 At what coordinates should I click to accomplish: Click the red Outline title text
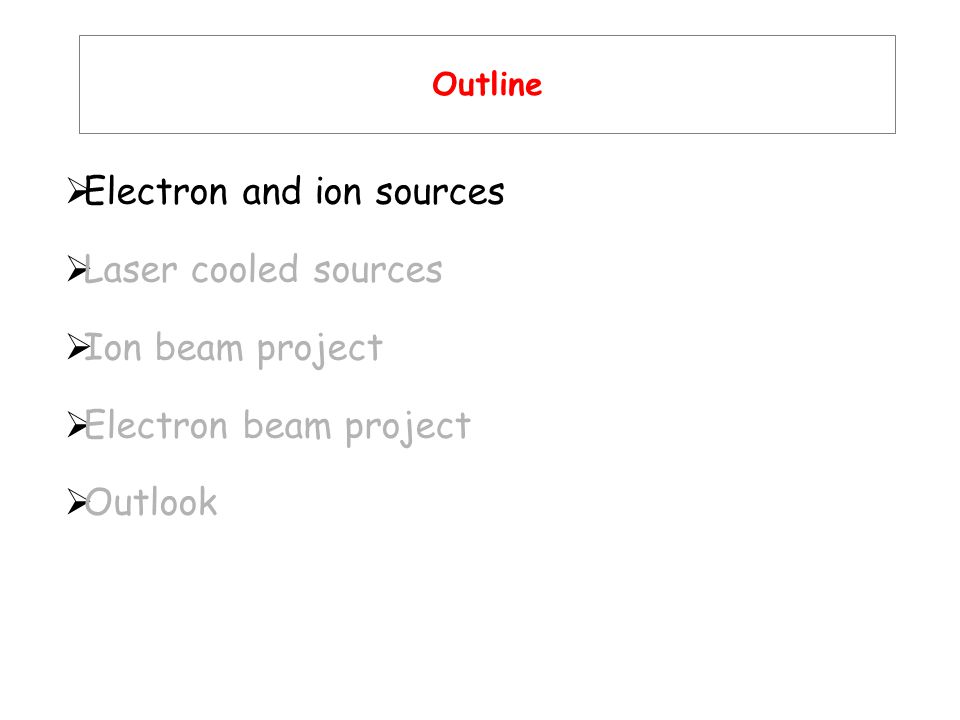(x=487, y=84)
